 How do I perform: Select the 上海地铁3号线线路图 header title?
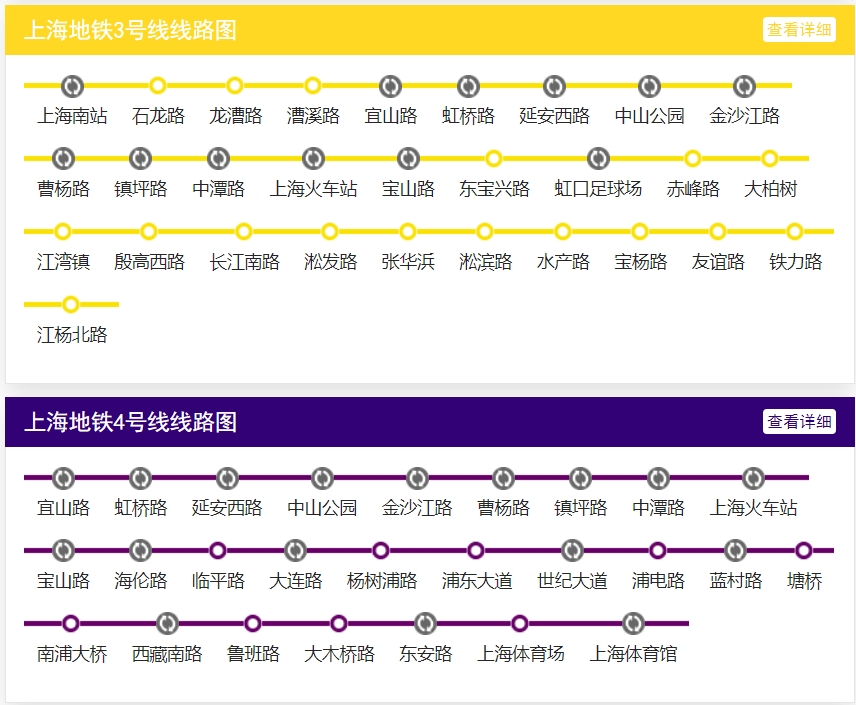[x=130, y=30]
